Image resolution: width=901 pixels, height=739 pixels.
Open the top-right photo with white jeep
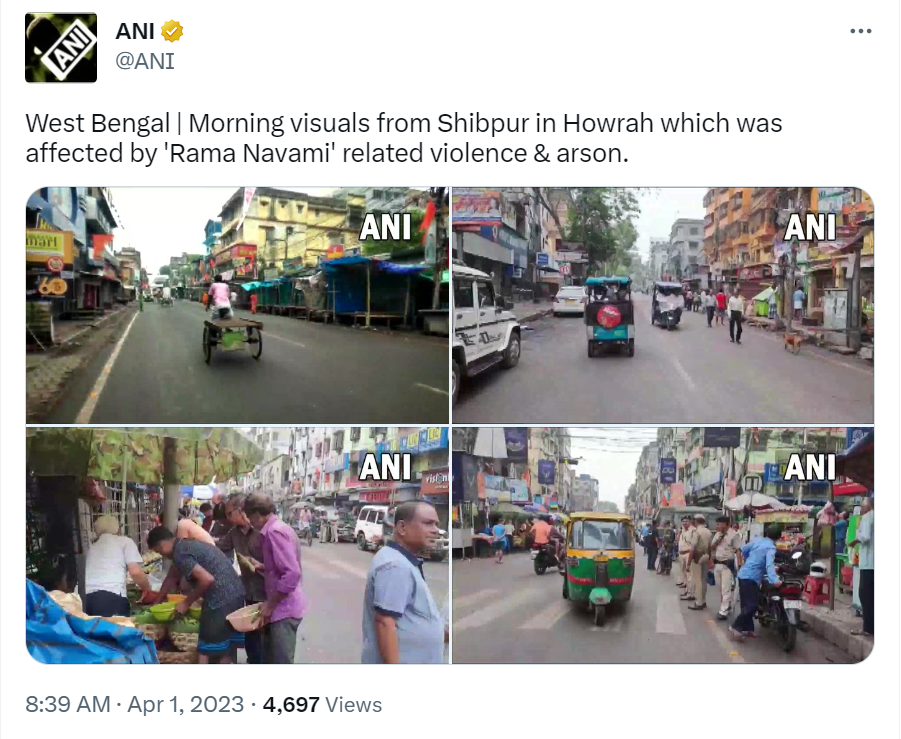point(663,305)
